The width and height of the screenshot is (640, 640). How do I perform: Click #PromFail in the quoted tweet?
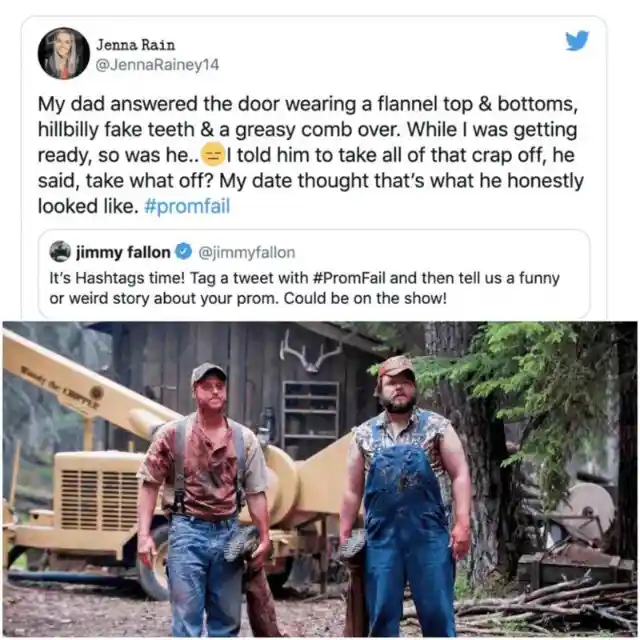click(349, 278)
